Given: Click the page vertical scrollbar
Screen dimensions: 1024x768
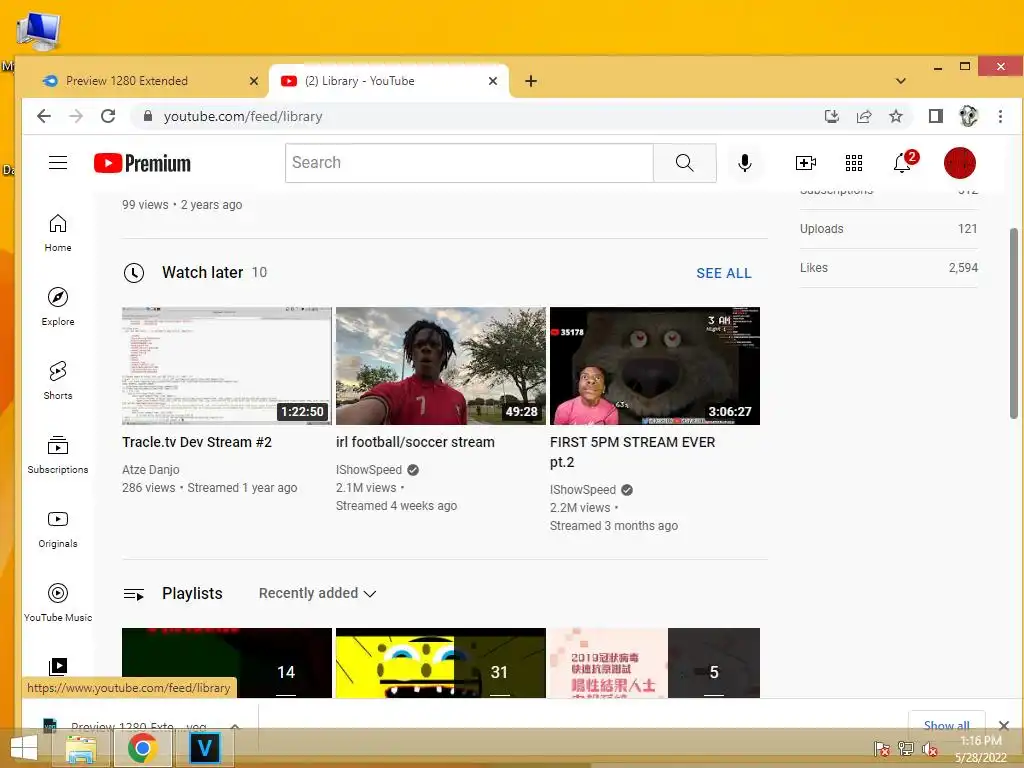Looking at the screenshot, I should (1014, 323).
